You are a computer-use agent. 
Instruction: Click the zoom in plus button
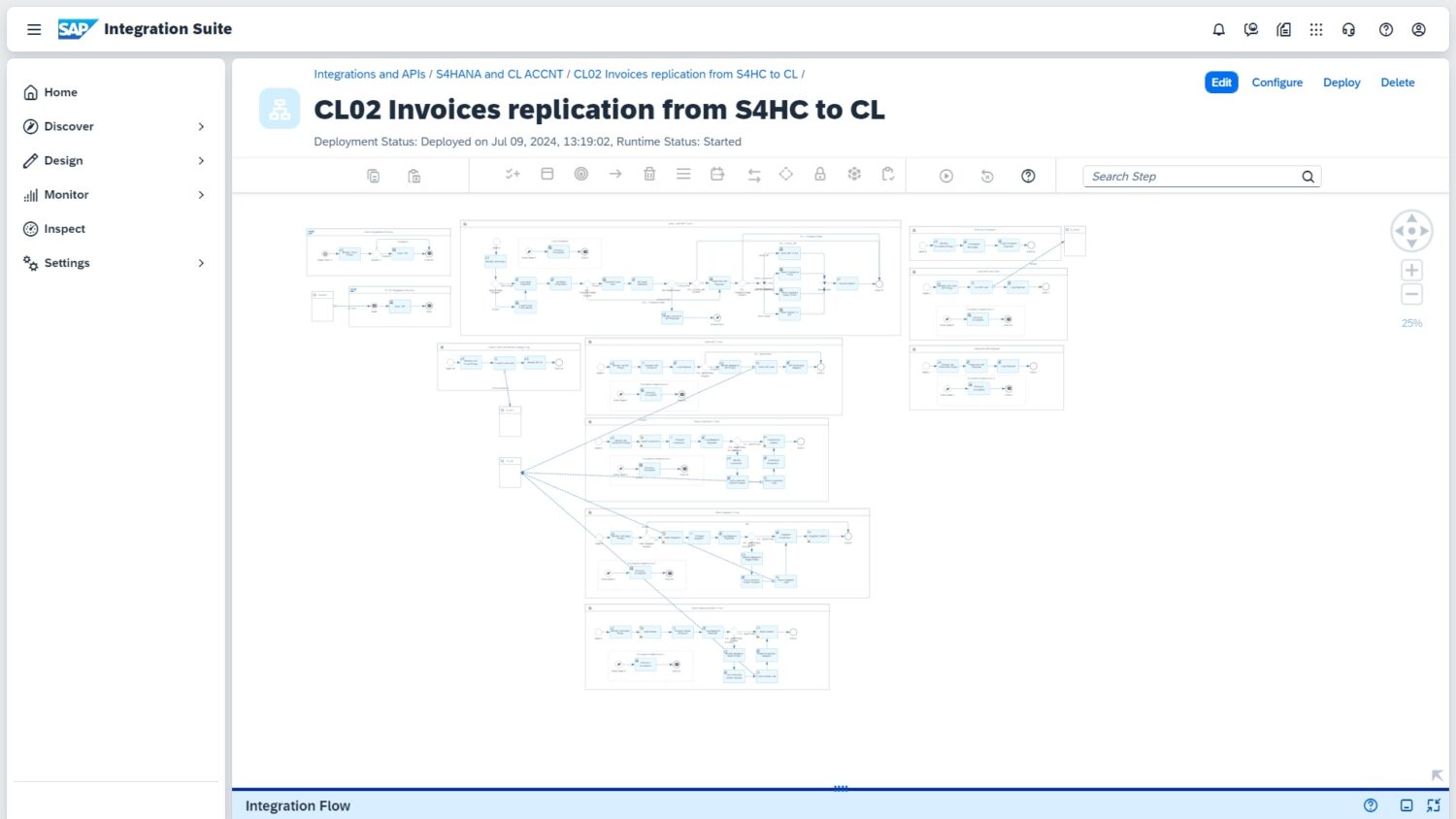pyautogui.click(x=1411, y=271)
